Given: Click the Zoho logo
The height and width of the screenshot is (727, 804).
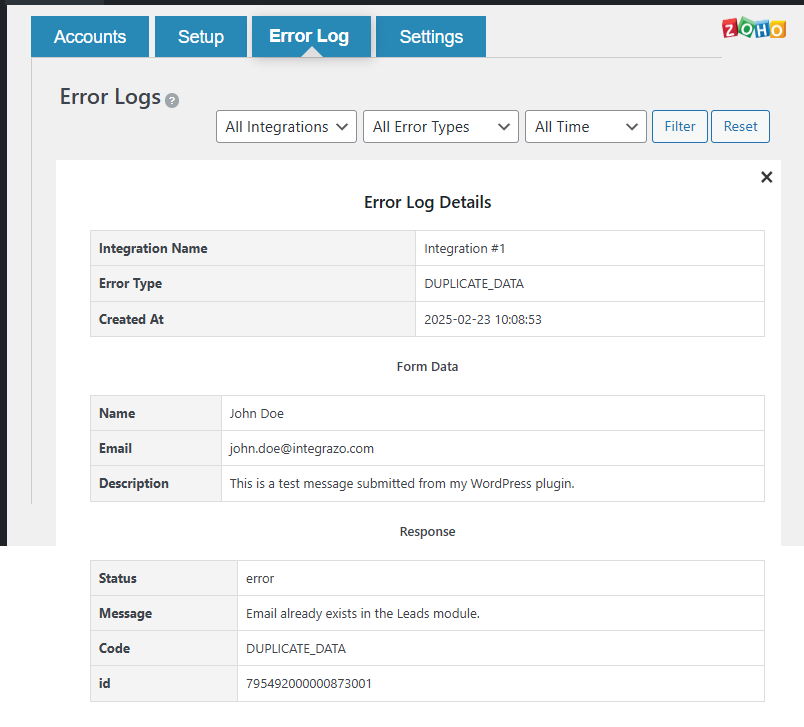Looking at the screenshot, I should tap(754, 29).
